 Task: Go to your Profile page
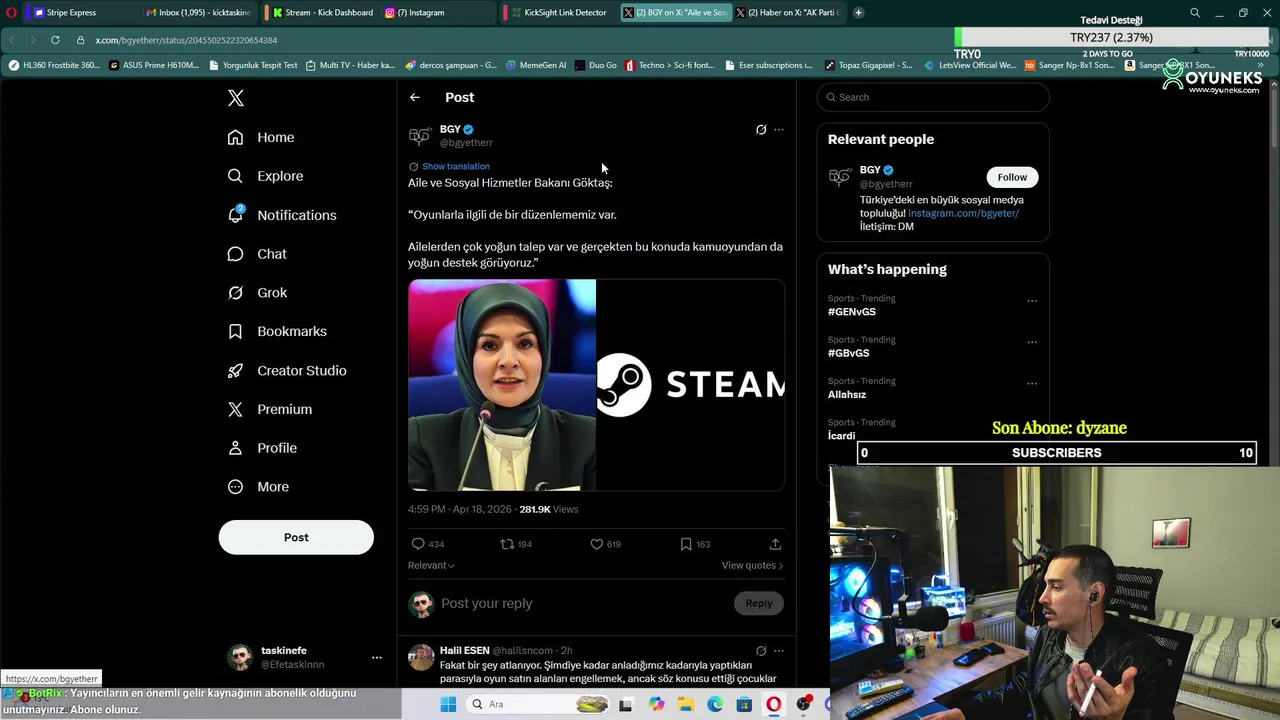(x=261, y=448)
